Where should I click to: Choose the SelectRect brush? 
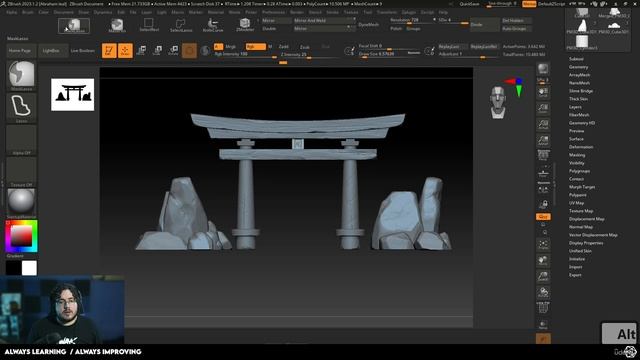click(149, 25)
